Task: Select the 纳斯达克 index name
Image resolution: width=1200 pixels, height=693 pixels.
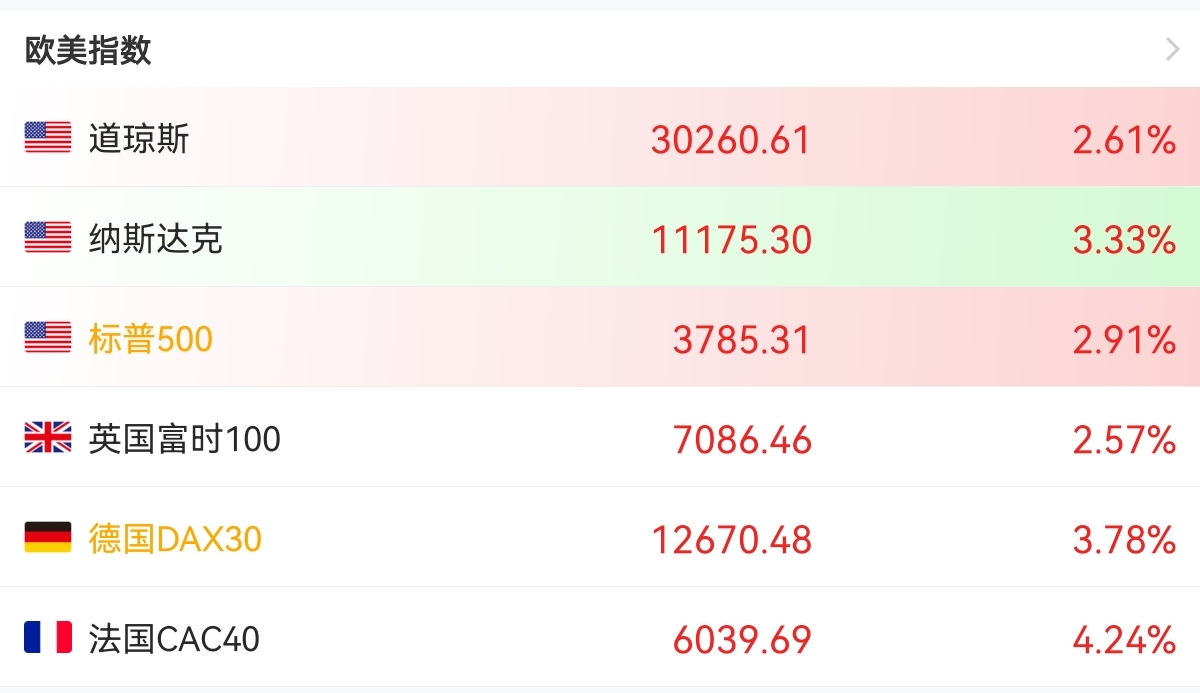Action: 155,239
